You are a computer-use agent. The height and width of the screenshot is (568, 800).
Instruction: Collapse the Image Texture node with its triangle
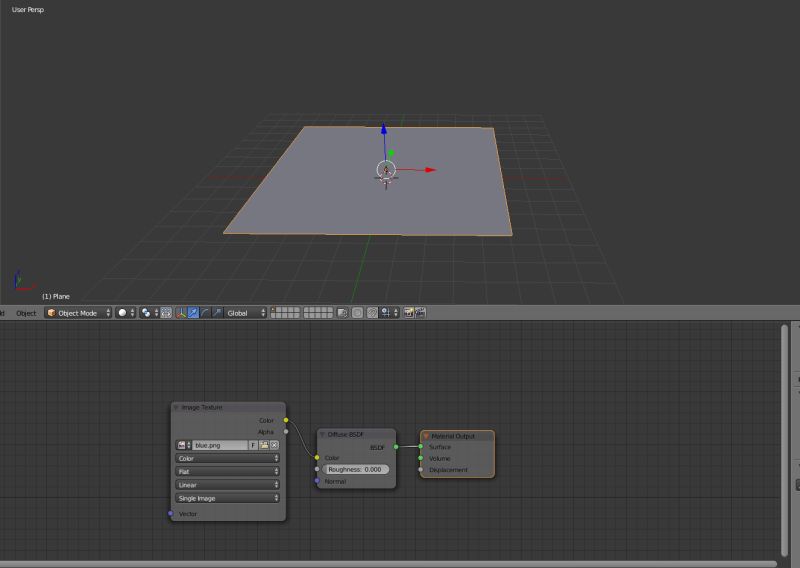[x=176, y=407]
